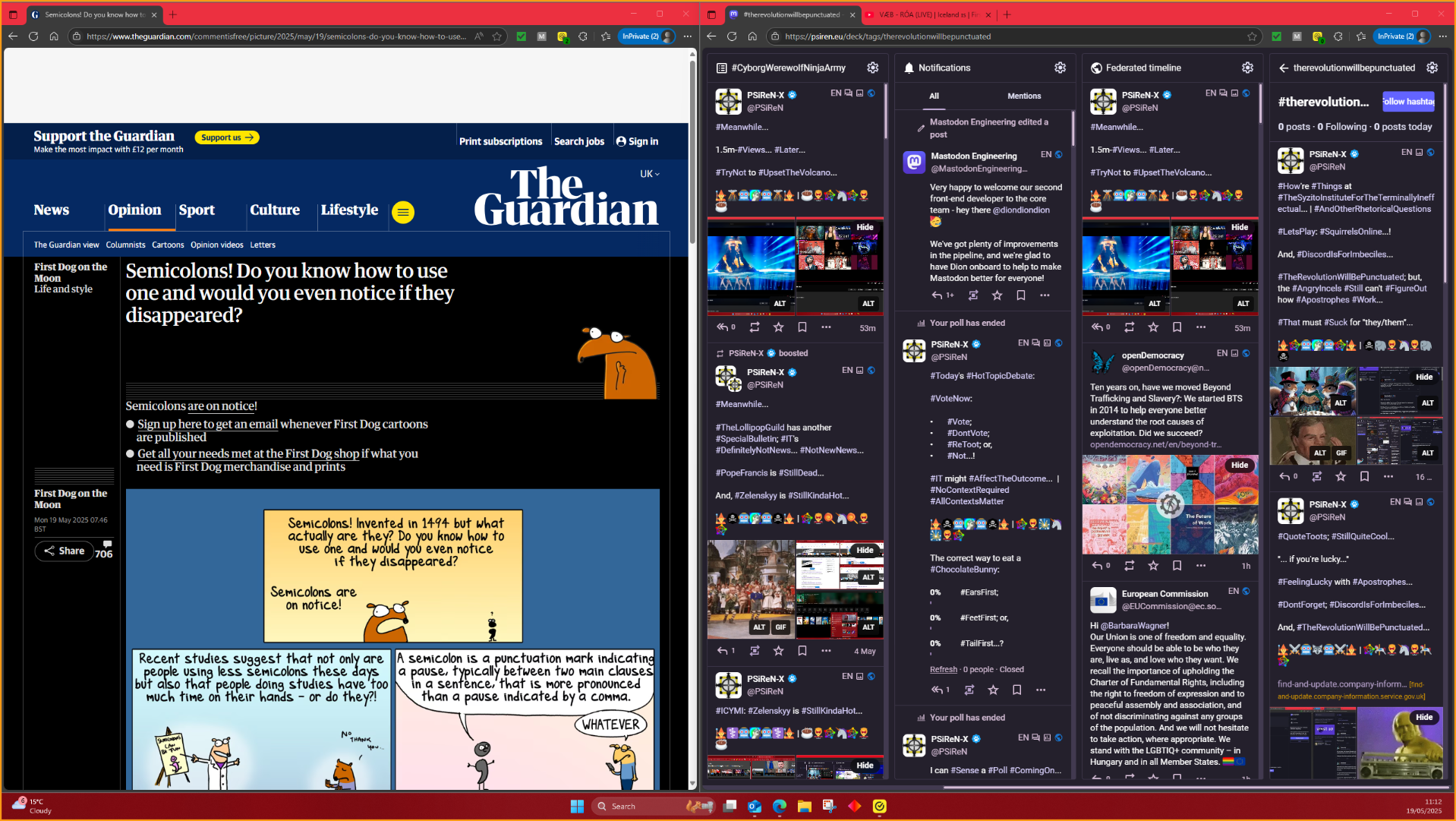The image size is (1456, 821).
Task: Go back in the Guardian browser window
Action: tap(13, 36)
